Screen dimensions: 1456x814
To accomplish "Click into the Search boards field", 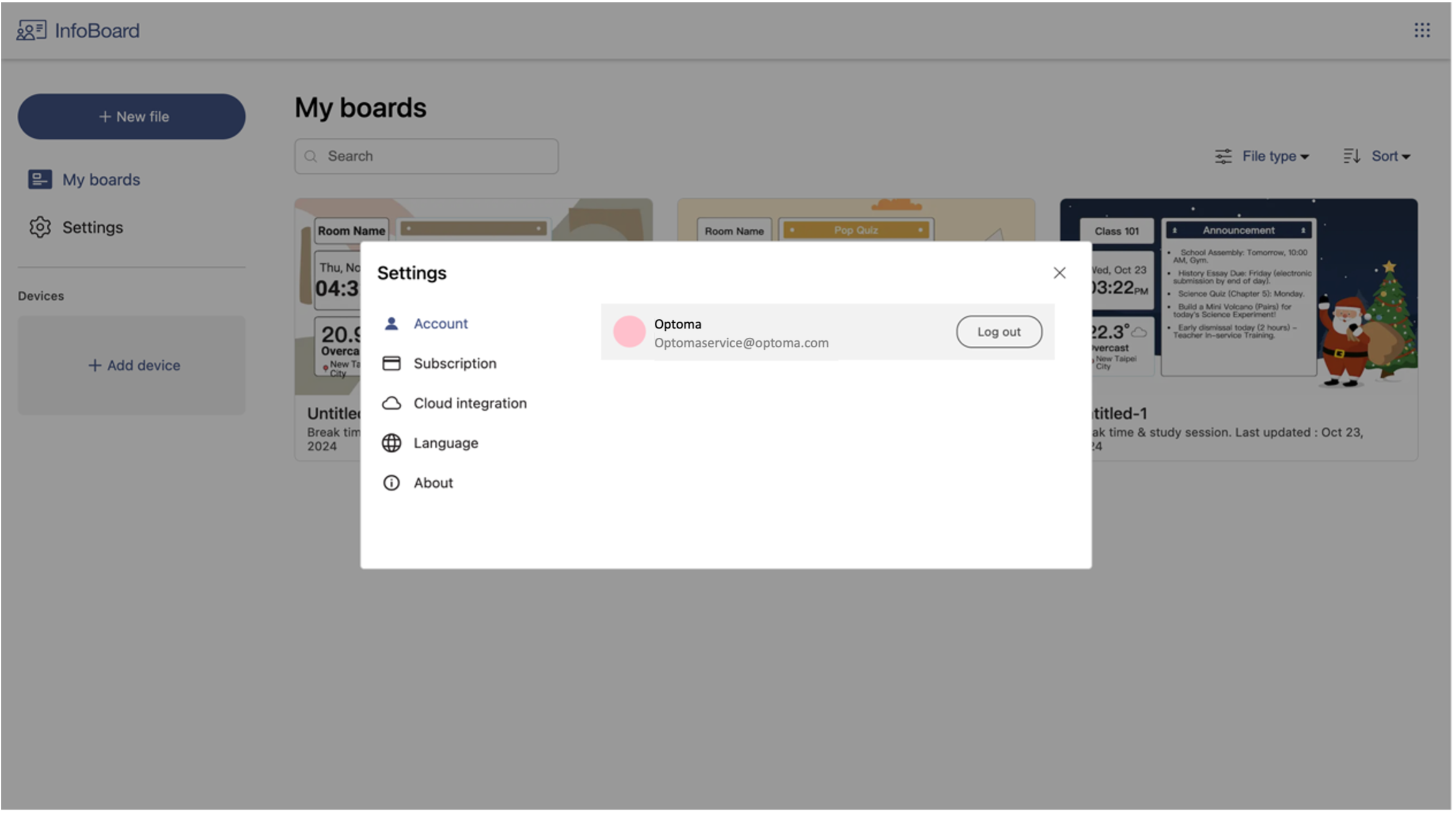I will (427, 156).
